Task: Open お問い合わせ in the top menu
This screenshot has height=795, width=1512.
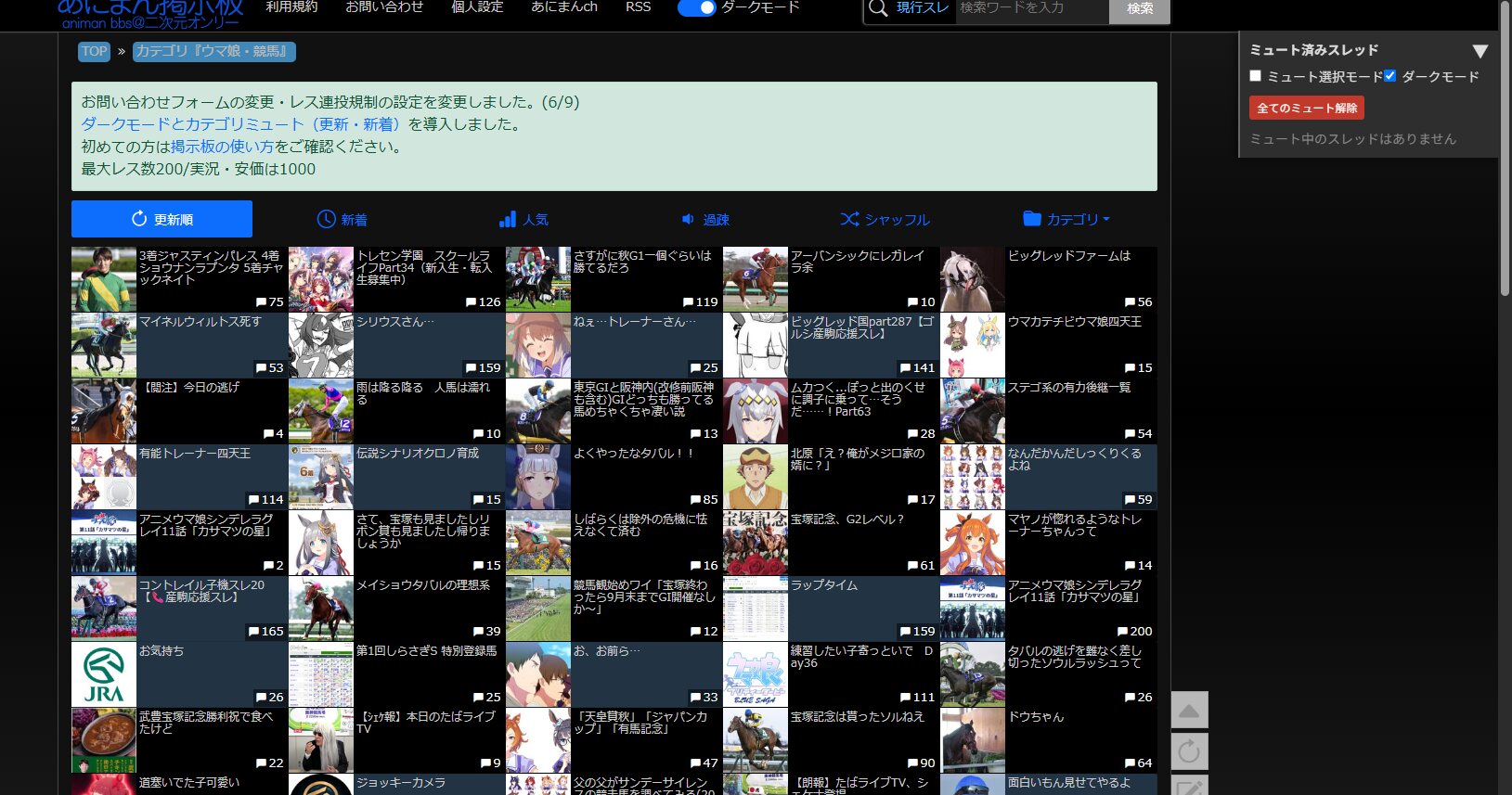Action: [x=384, y=7]
